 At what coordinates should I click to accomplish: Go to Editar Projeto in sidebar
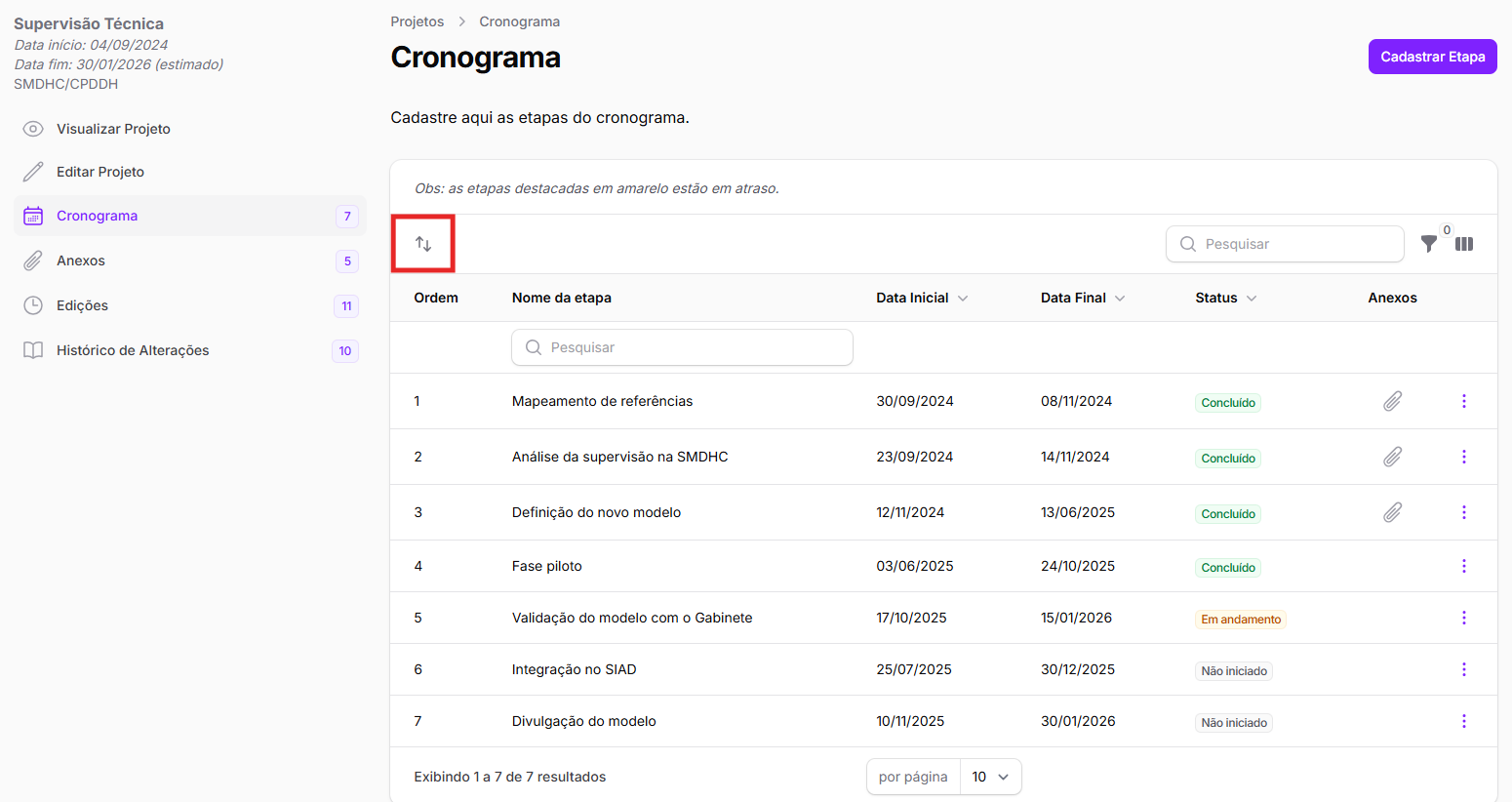(x=100, y=172)
